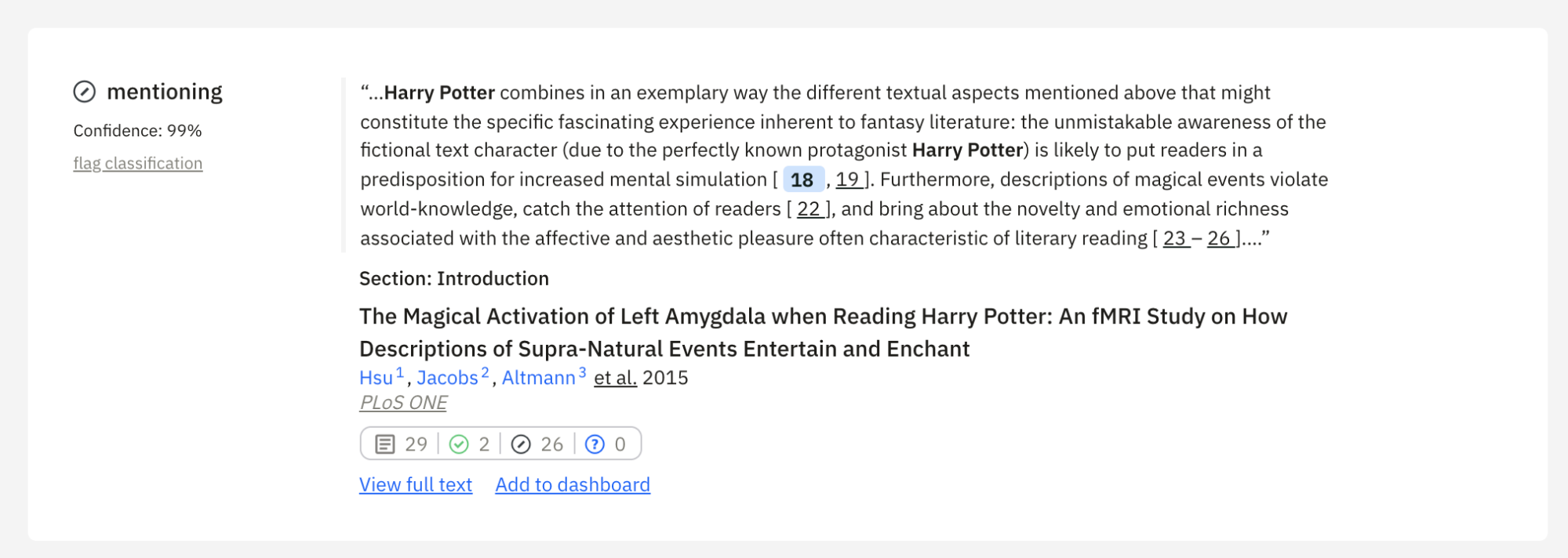The width and height of the screenshot is (1568, 558).
Task: Open reference 23 citation
Action: [x=1174, y=238]
